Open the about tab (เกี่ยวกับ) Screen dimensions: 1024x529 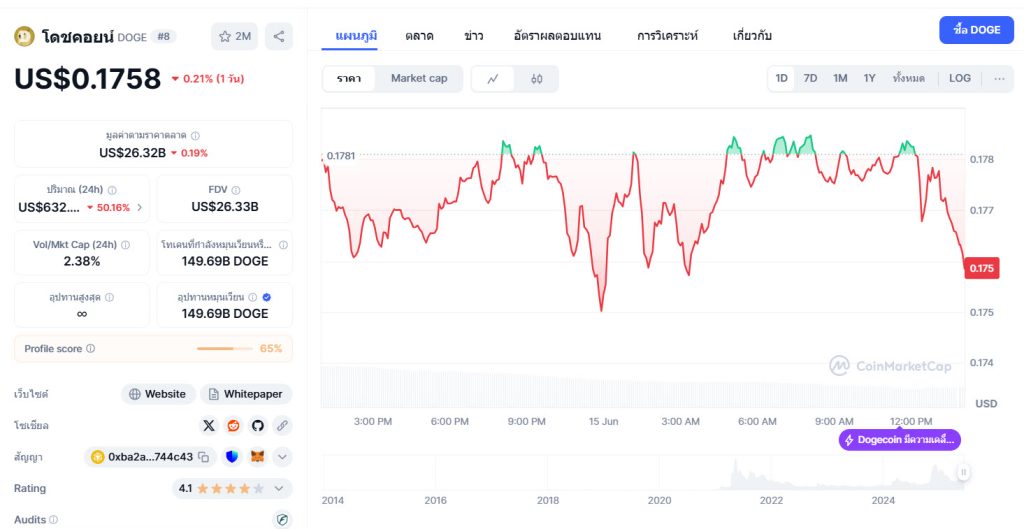tap(752, 36)
